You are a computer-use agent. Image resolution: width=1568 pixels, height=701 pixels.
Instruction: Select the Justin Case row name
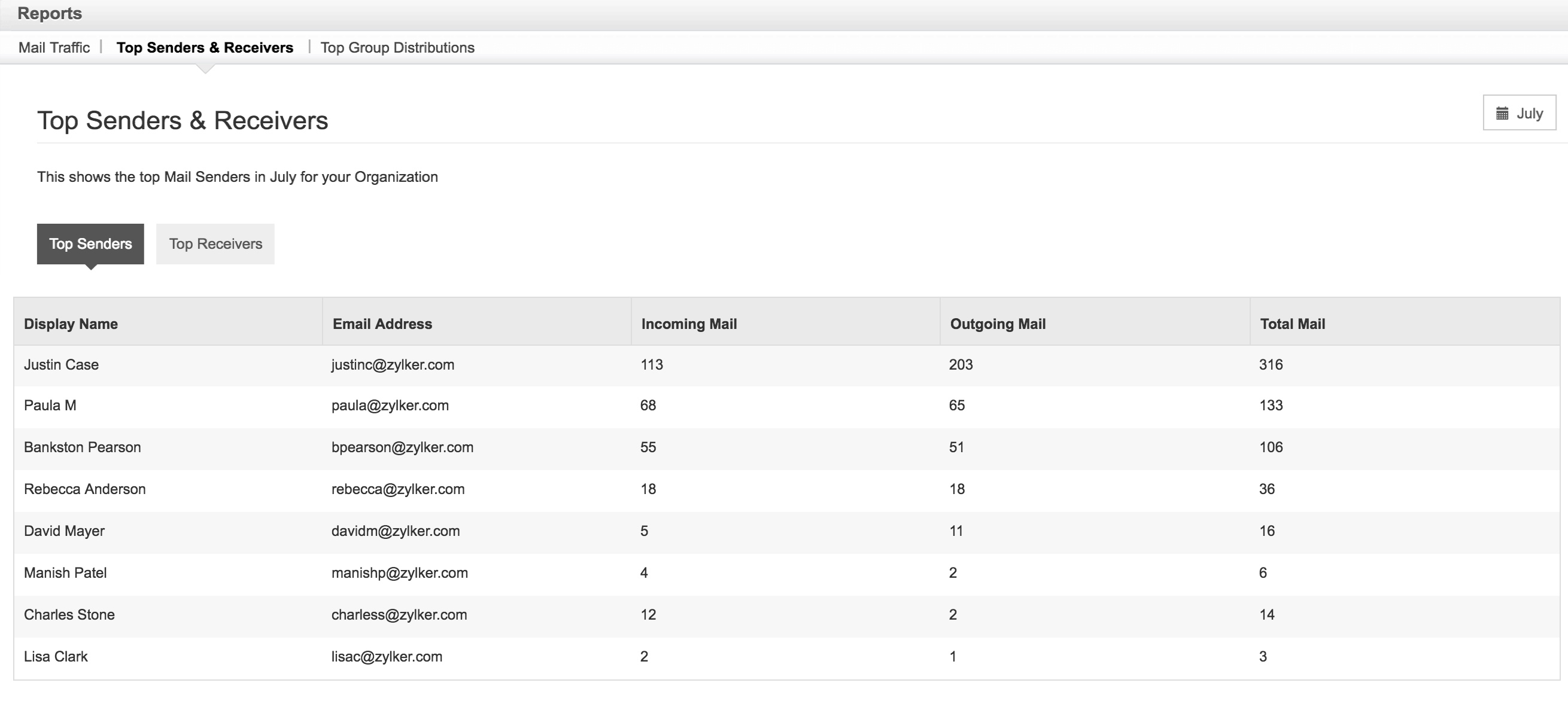[x=61, y=364]
